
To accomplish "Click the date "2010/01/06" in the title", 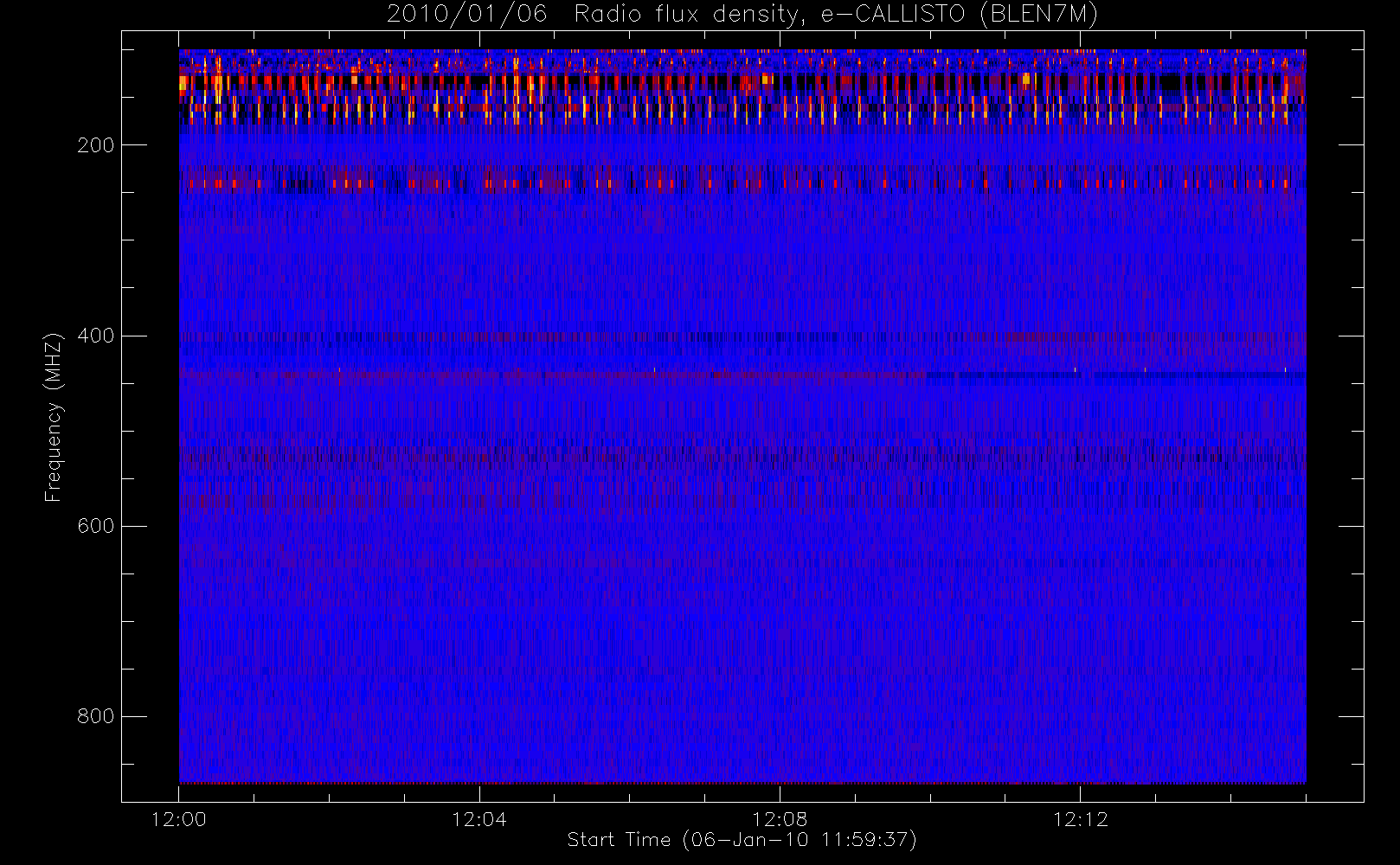I will coord(467,14).
